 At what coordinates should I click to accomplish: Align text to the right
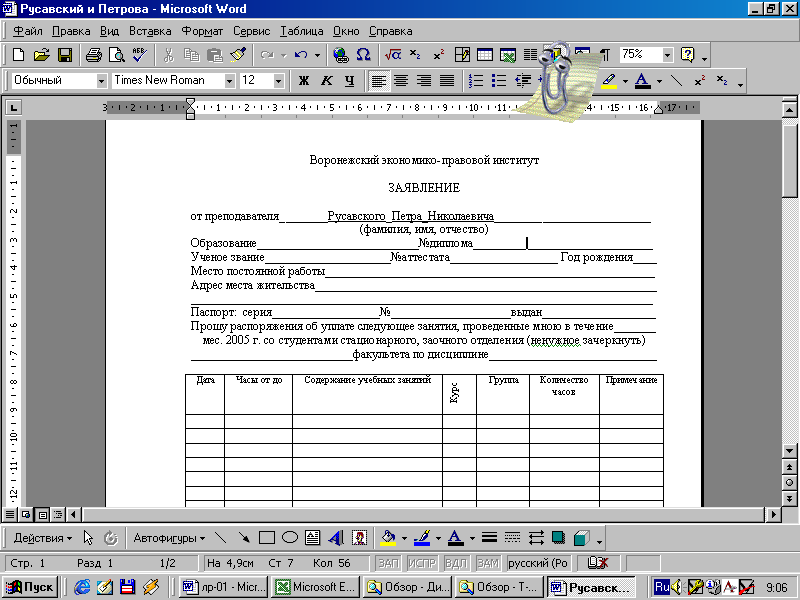tap(424, 81)
